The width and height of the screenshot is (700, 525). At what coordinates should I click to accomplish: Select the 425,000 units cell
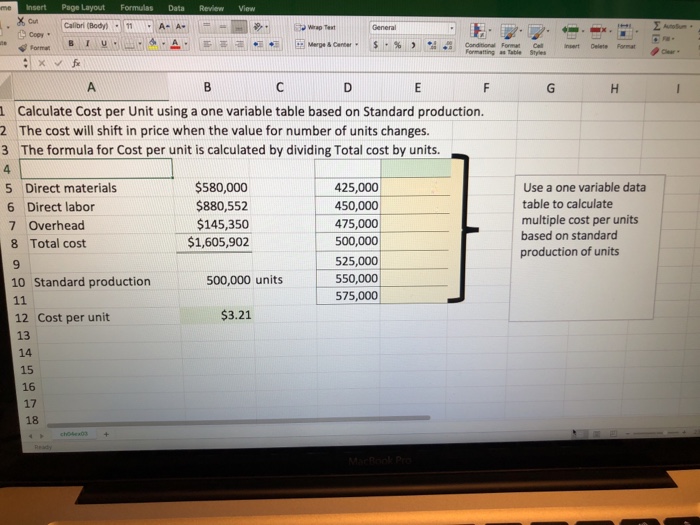[x=348, y=187]
